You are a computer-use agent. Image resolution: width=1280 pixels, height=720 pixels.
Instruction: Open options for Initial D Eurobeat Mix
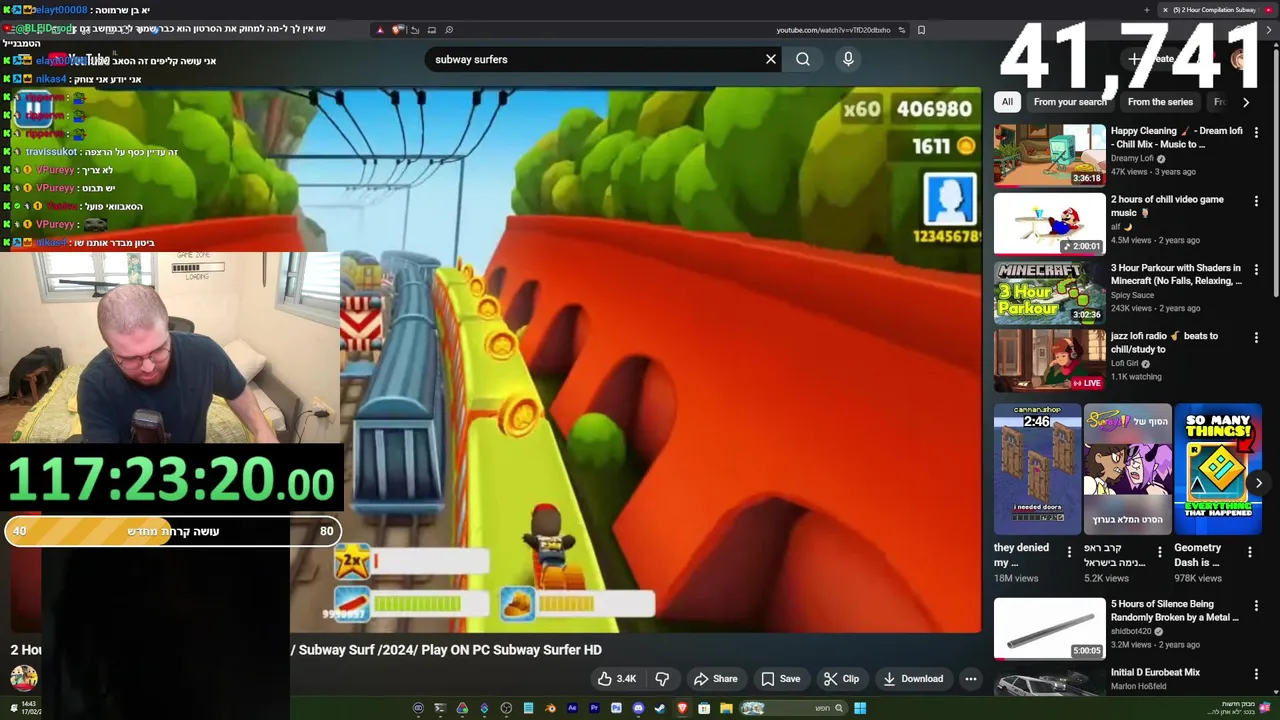click(1256, 674)
